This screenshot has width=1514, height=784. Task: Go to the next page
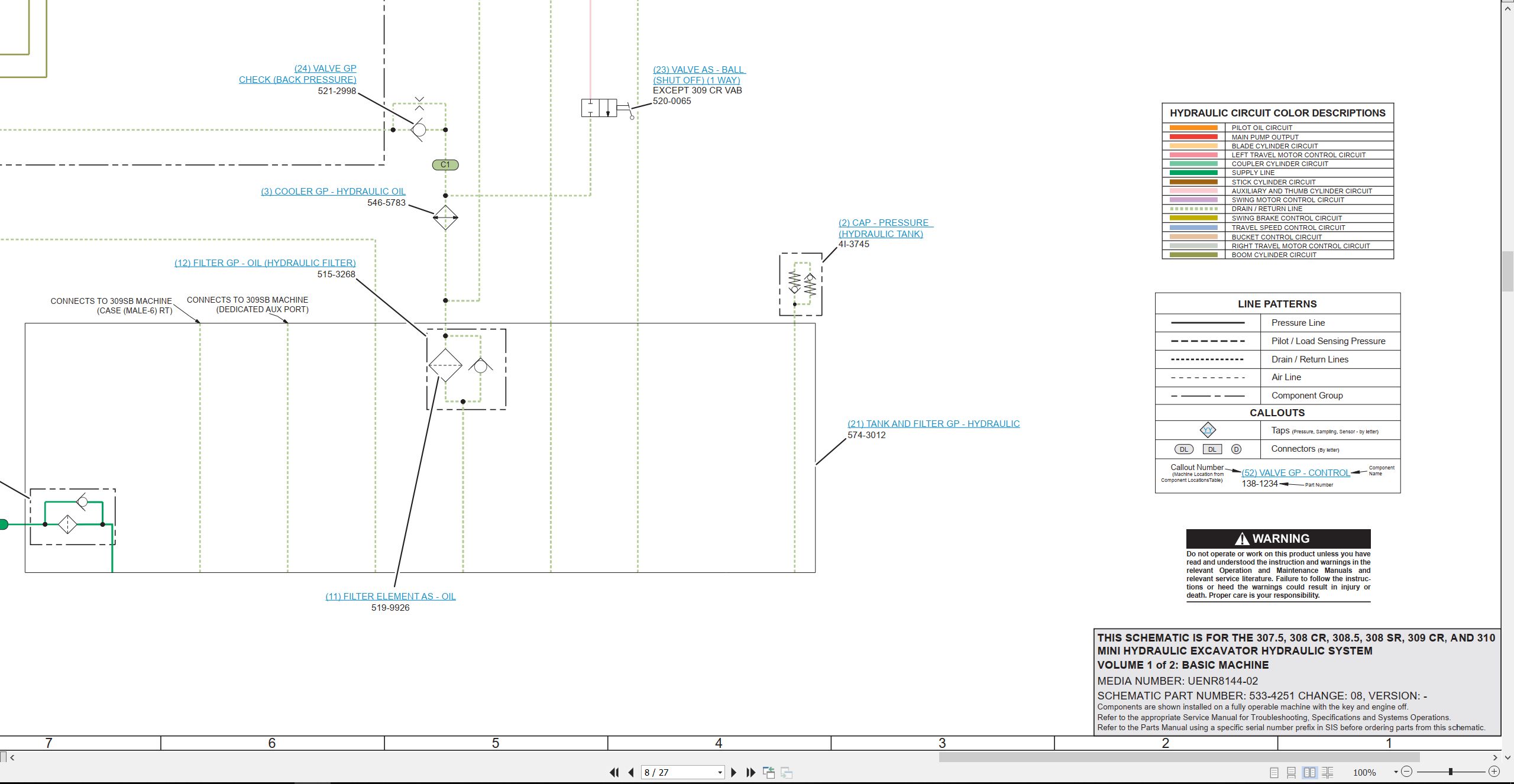(x=734, y=772)
